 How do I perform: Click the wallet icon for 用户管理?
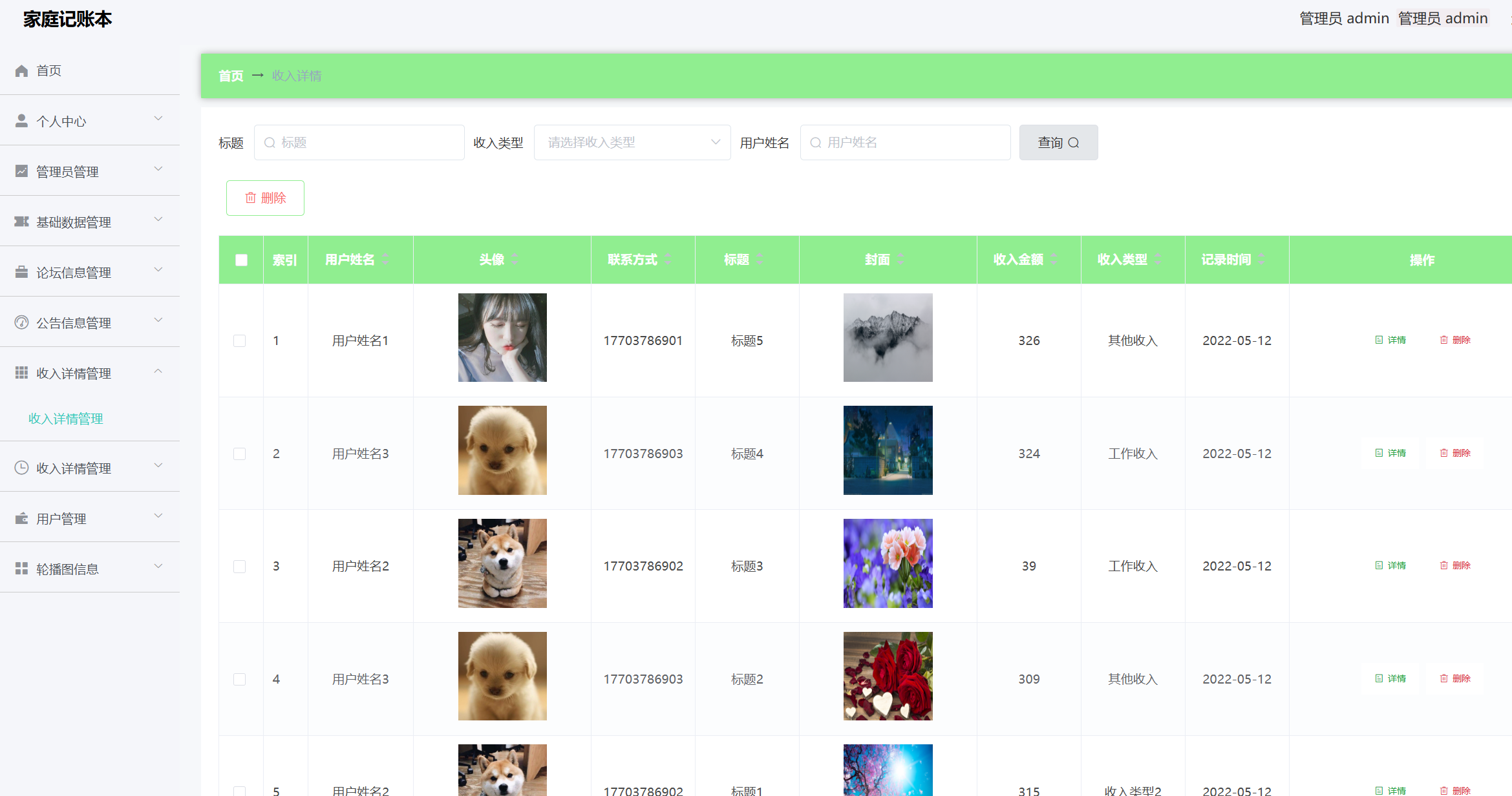tap(21, 518)
